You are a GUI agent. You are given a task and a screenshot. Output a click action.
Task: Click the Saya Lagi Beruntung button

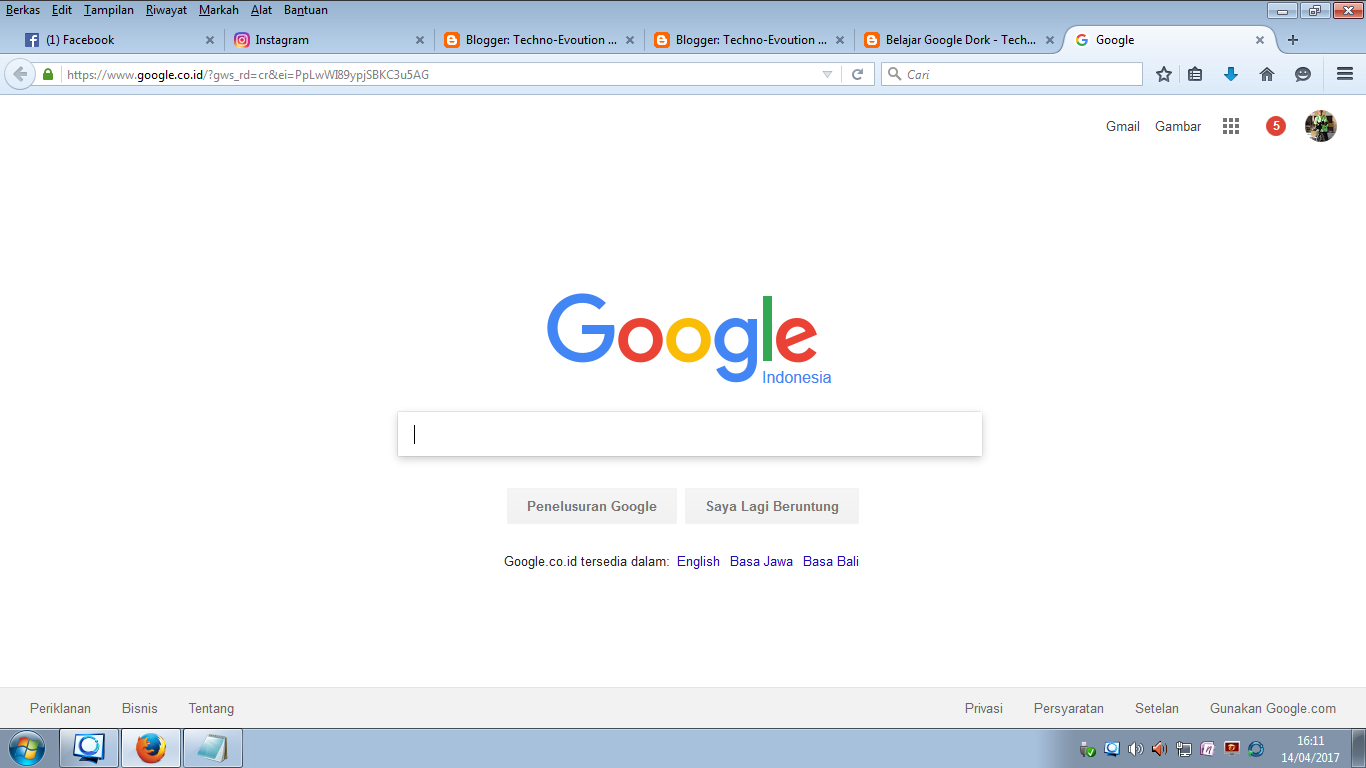coord(771,505)
